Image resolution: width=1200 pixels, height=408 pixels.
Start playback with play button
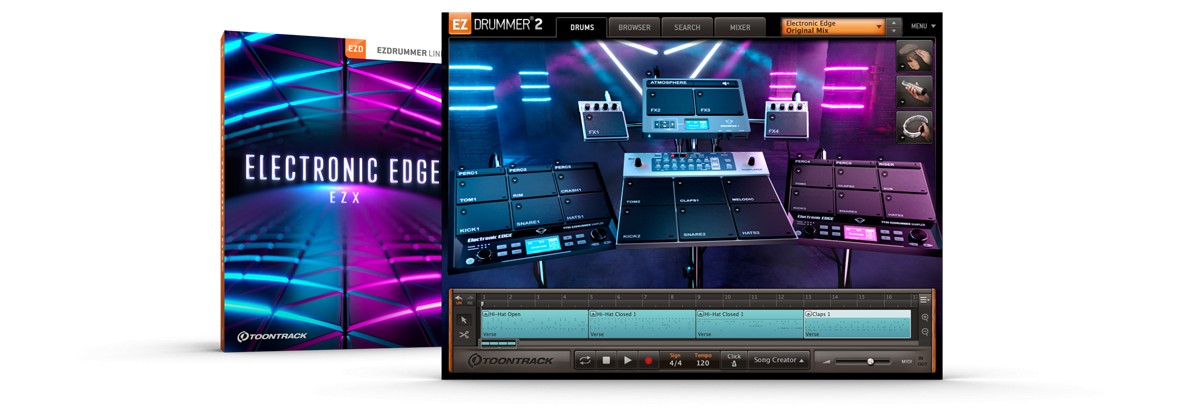(x=627, y=360)
